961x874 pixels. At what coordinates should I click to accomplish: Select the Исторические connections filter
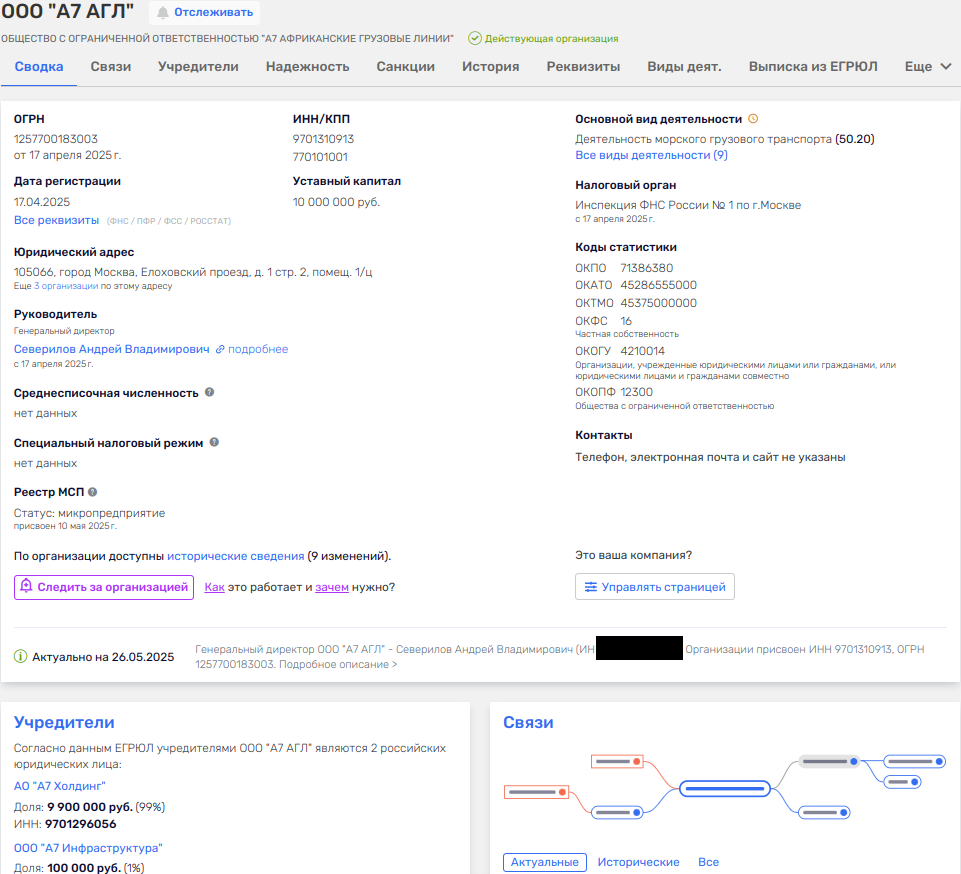(x=639, y=862)
